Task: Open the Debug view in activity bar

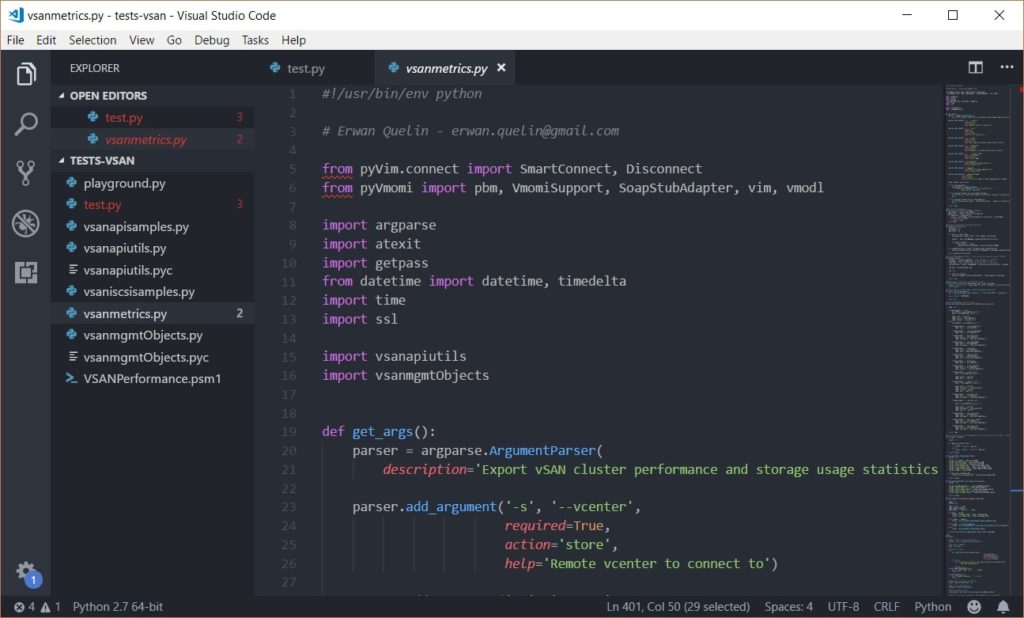Action: (25, 223)
